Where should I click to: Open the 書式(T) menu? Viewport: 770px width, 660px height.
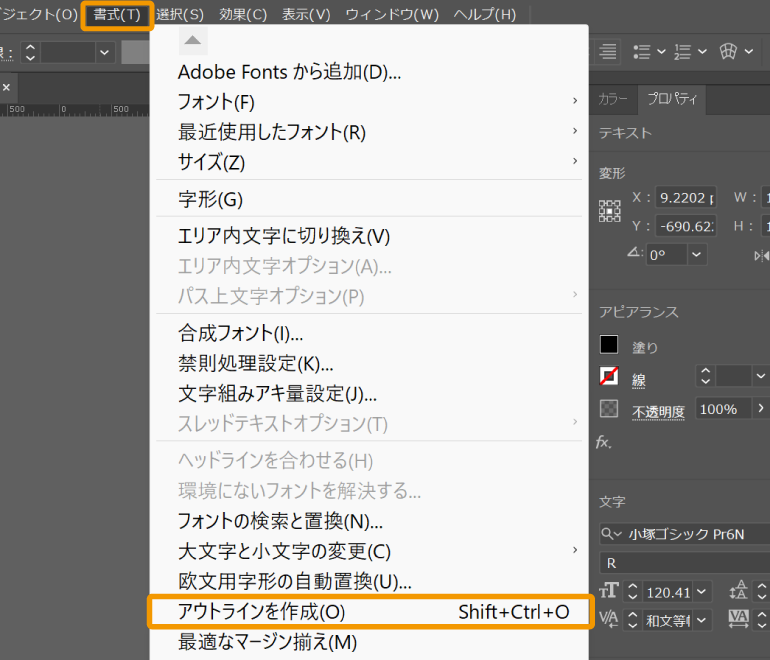(x=117, y=15)
